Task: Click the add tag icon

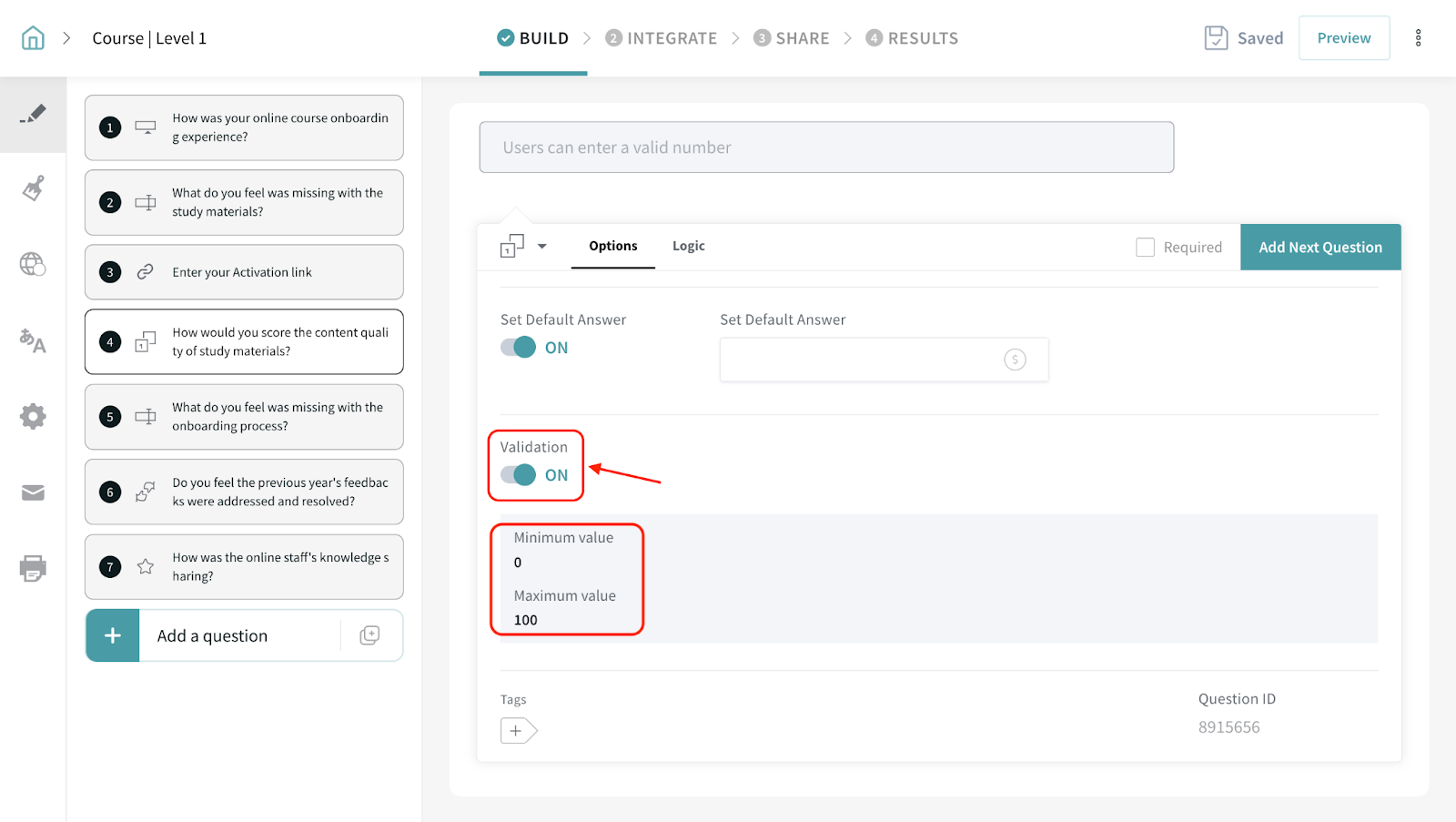Action: tap(518, 731)
